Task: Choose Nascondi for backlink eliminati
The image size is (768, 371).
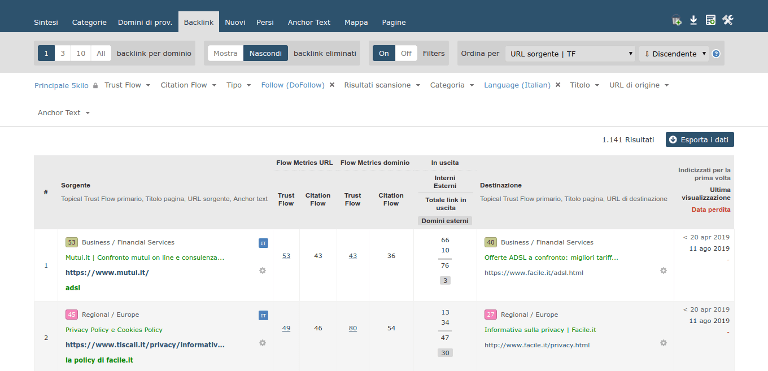Action: click(x=265, y=53)
